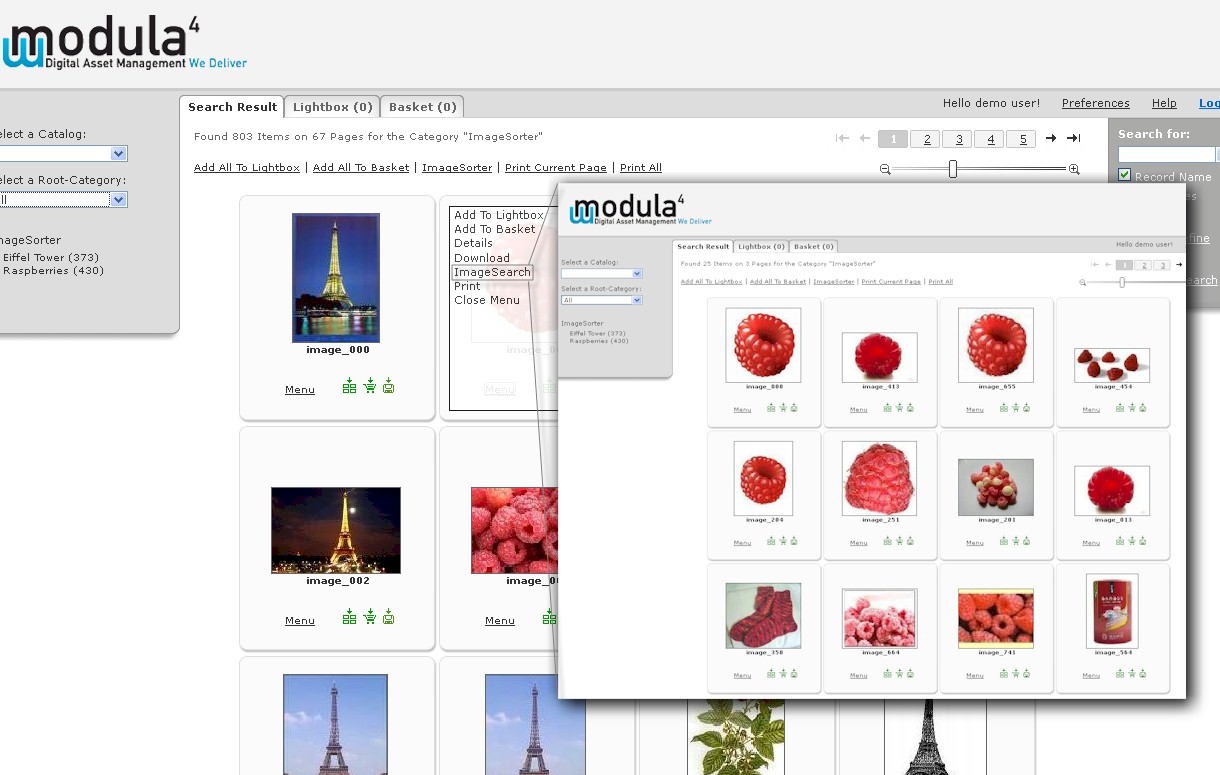
Task: Select Print in the context menu
Action: pyautogui.click(x=467, y=286)
